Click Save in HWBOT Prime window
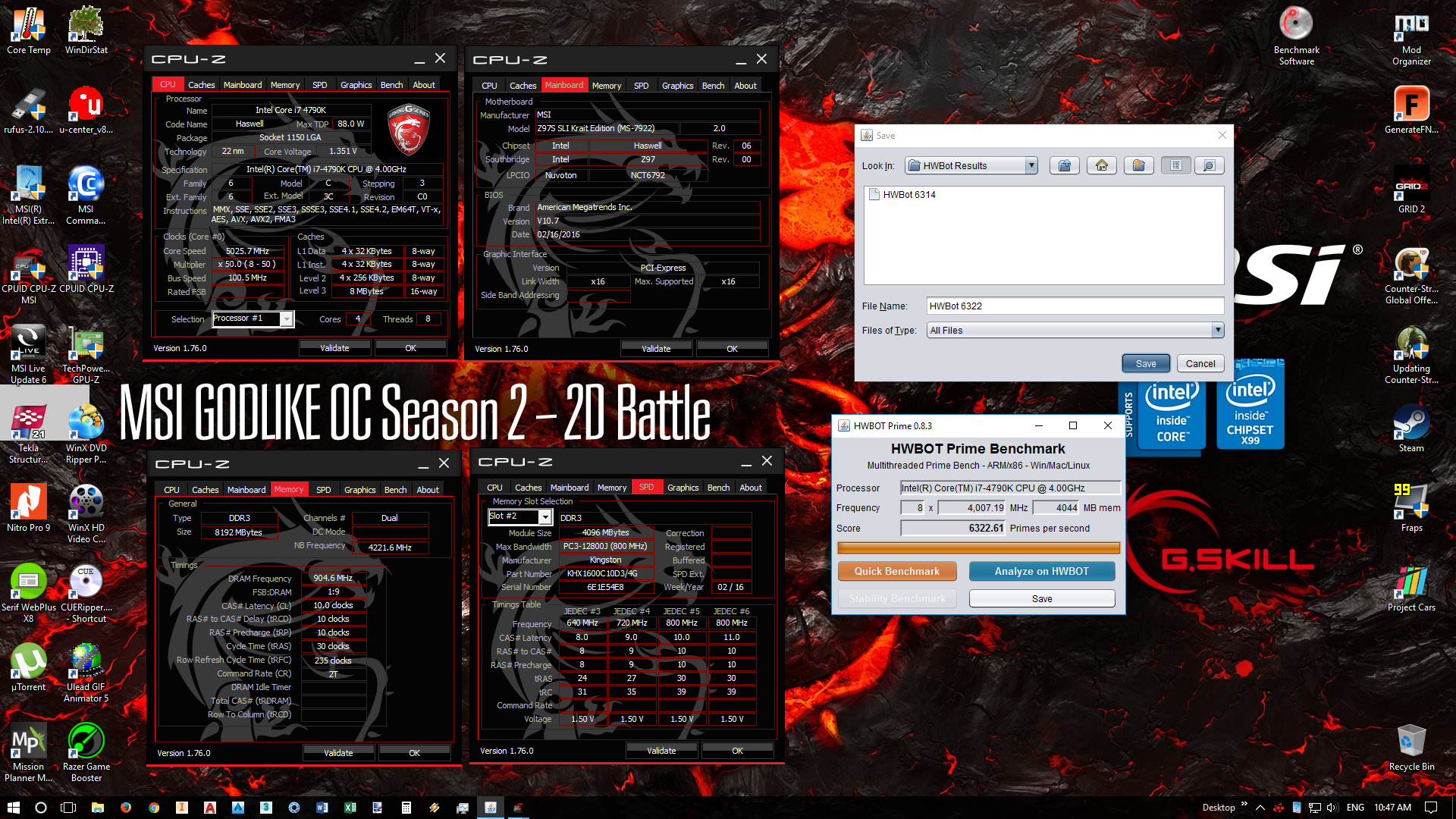 click(1042, 598)
